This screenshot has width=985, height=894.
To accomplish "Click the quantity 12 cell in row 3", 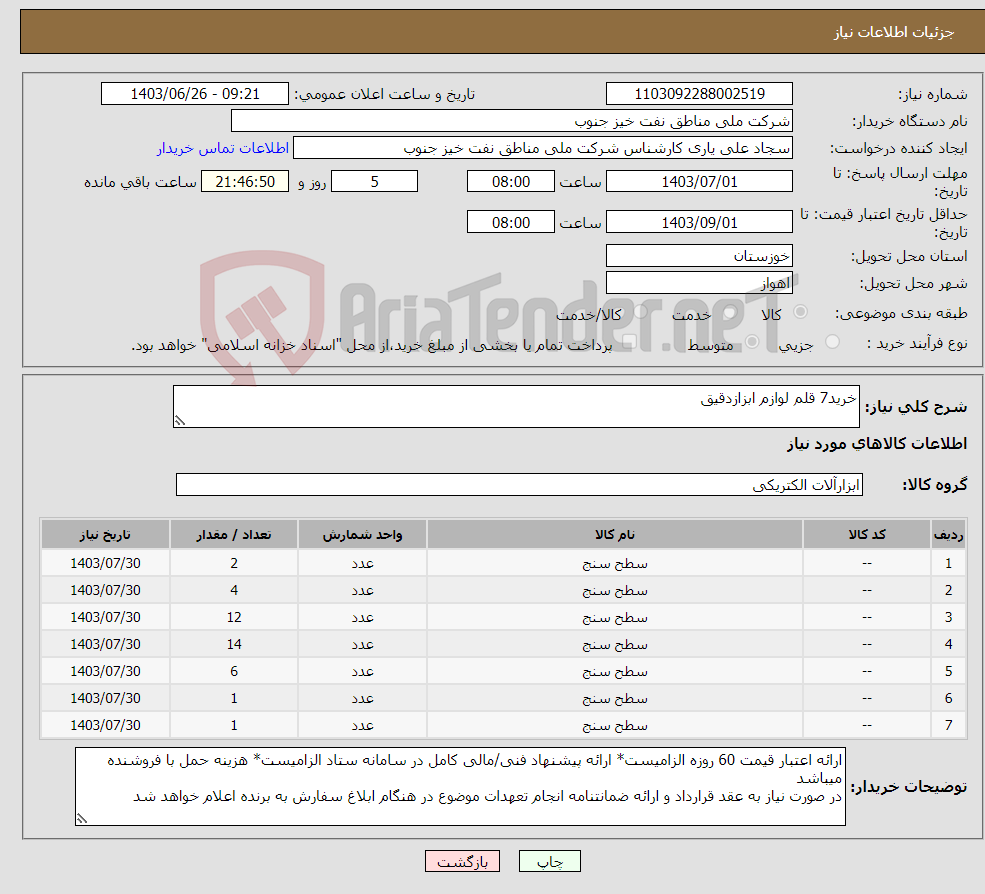I will (x=234, y=618).
